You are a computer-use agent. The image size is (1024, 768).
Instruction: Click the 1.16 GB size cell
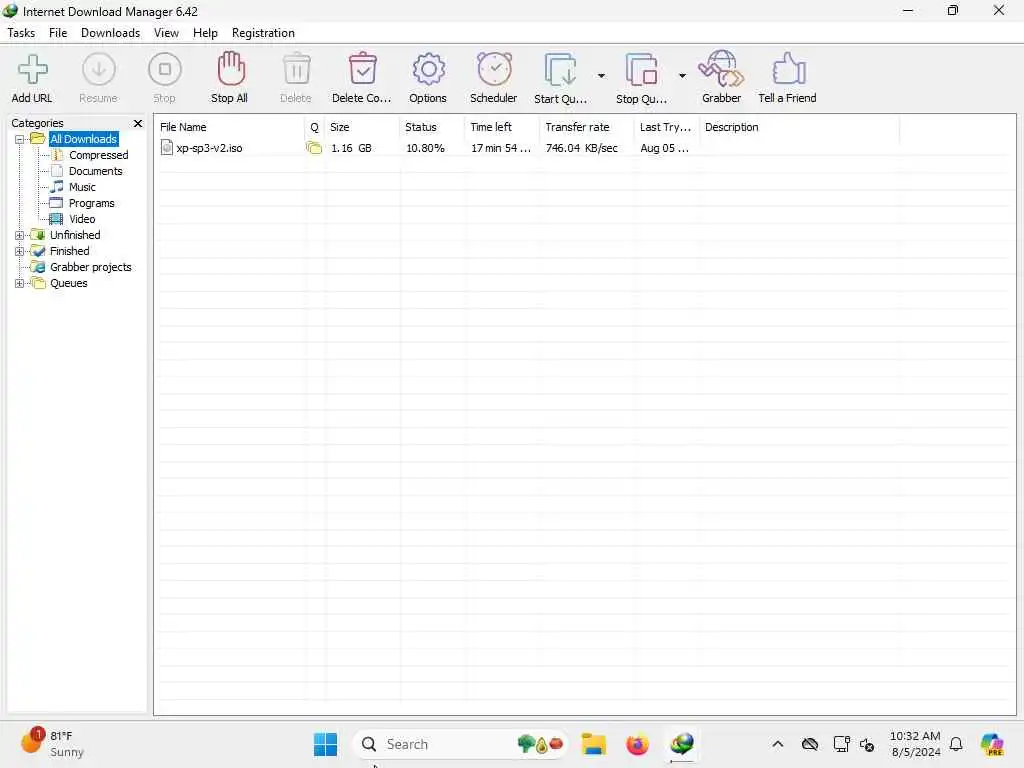351,148
